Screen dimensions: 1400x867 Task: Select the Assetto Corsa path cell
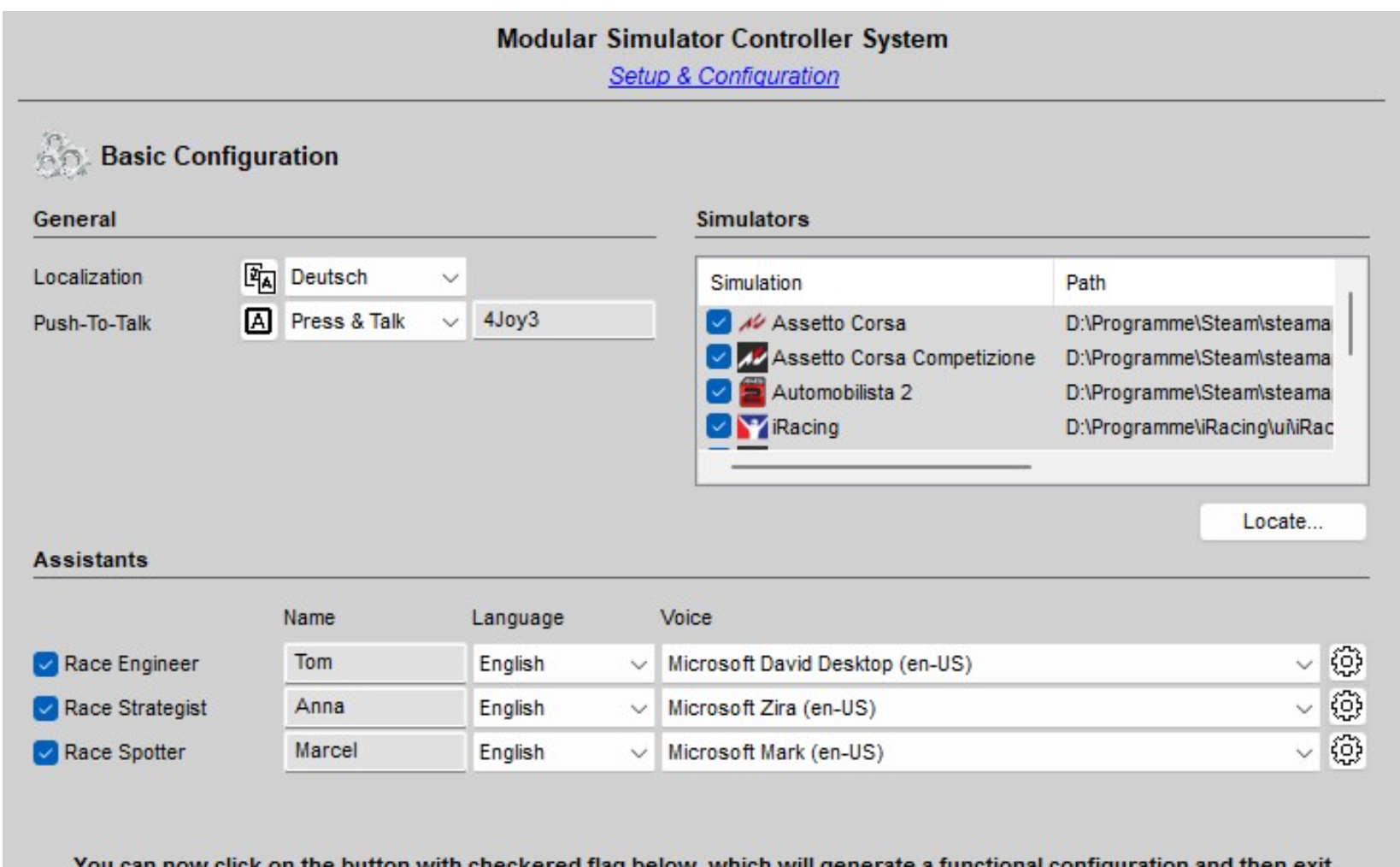pyautogui.click(x=1197, y=323)
